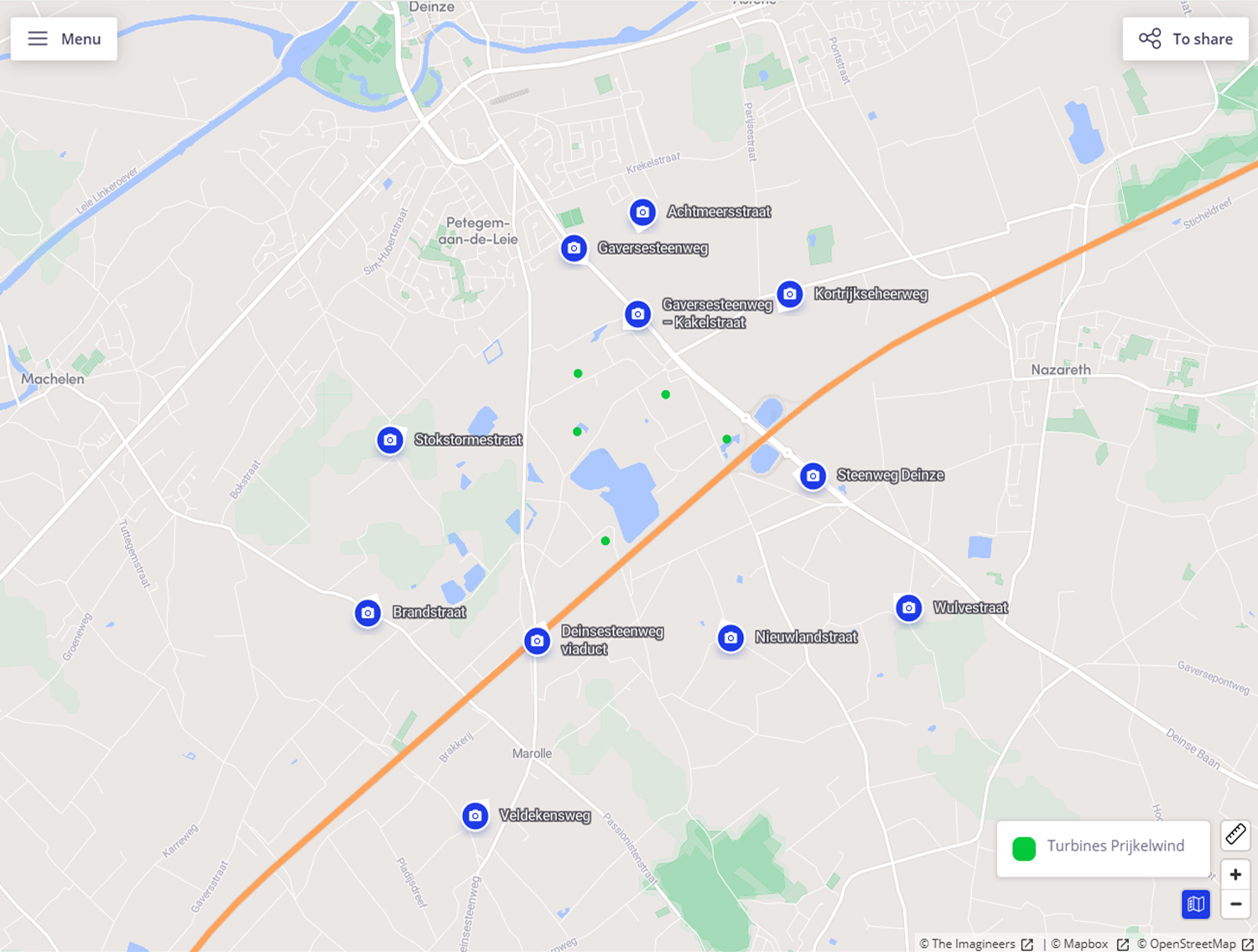Click the green Turbines Prijkelwind legend swatch
The width and height of the screenshot is (1258, 952).
[1024, 849]
